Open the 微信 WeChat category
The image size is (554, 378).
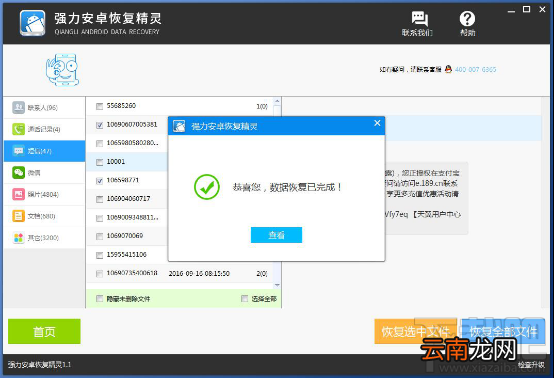coord(44,173)
